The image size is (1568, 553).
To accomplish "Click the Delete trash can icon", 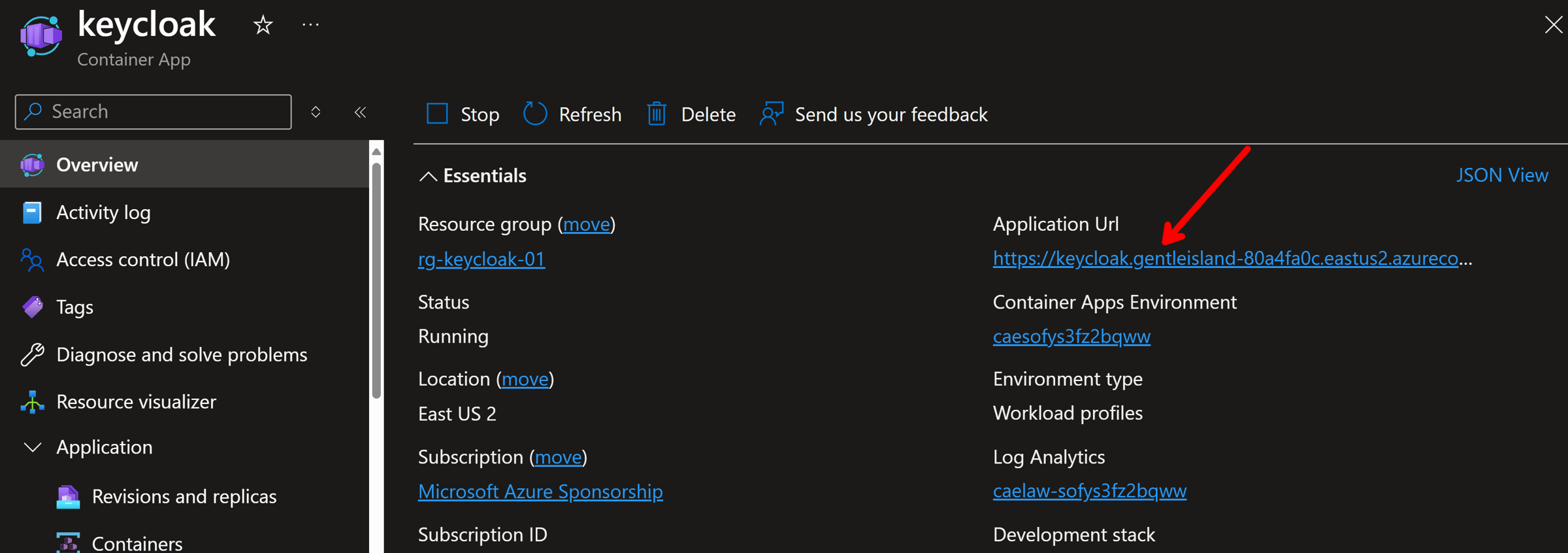I will [656, 114].
